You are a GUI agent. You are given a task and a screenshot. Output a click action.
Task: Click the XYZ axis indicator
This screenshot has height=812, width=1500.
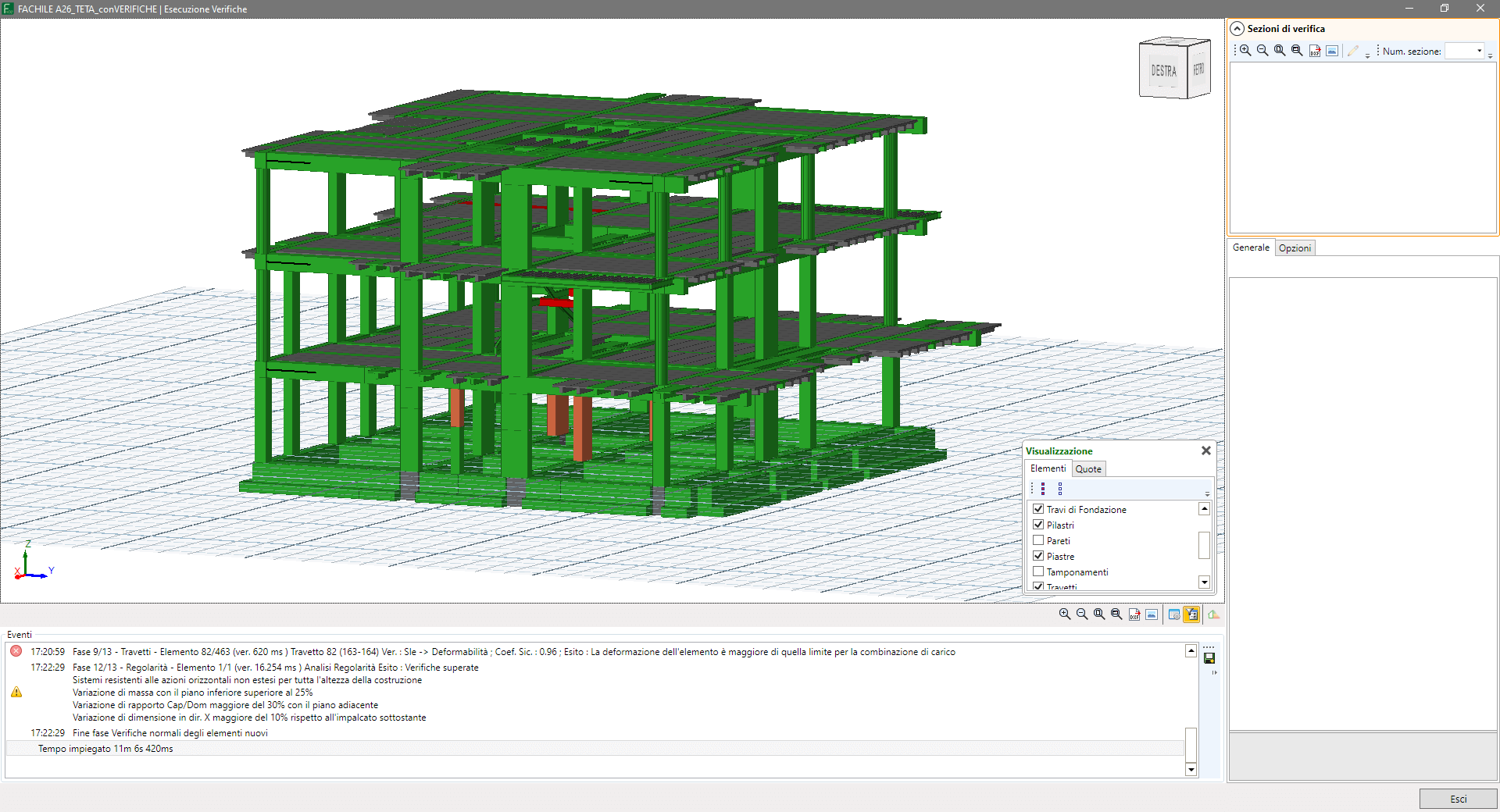point(33,560)
